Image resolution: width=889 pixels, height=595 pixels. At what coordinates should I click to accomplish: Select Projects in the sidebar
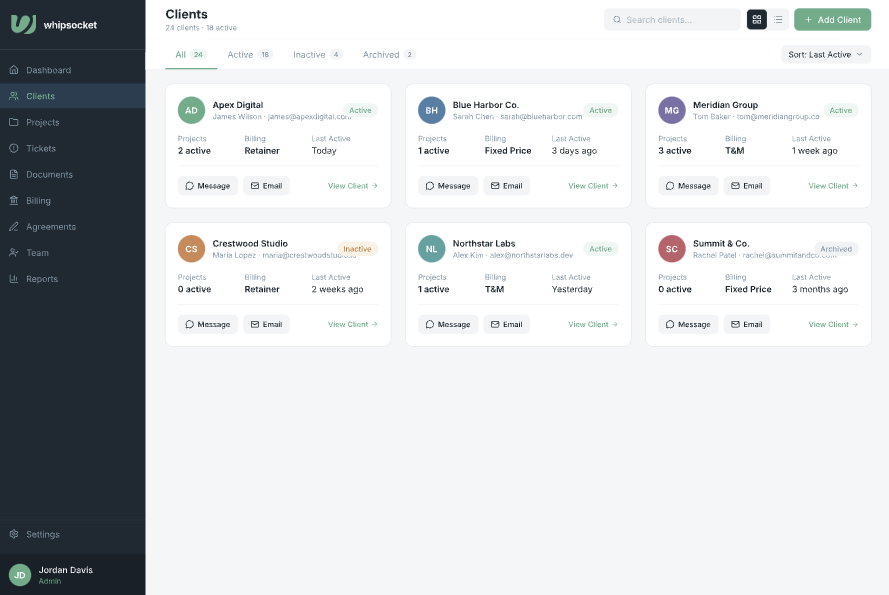coord(44,122)
